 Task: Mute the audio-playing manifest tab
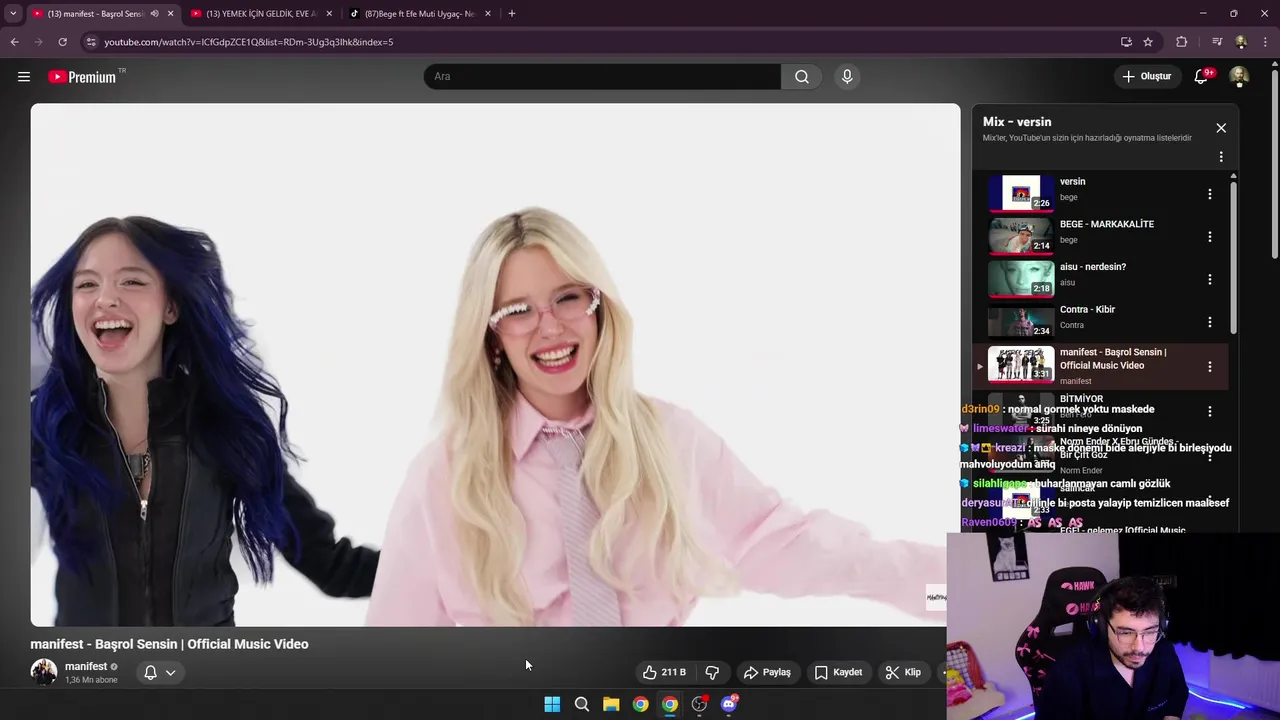tap(154, 14)
